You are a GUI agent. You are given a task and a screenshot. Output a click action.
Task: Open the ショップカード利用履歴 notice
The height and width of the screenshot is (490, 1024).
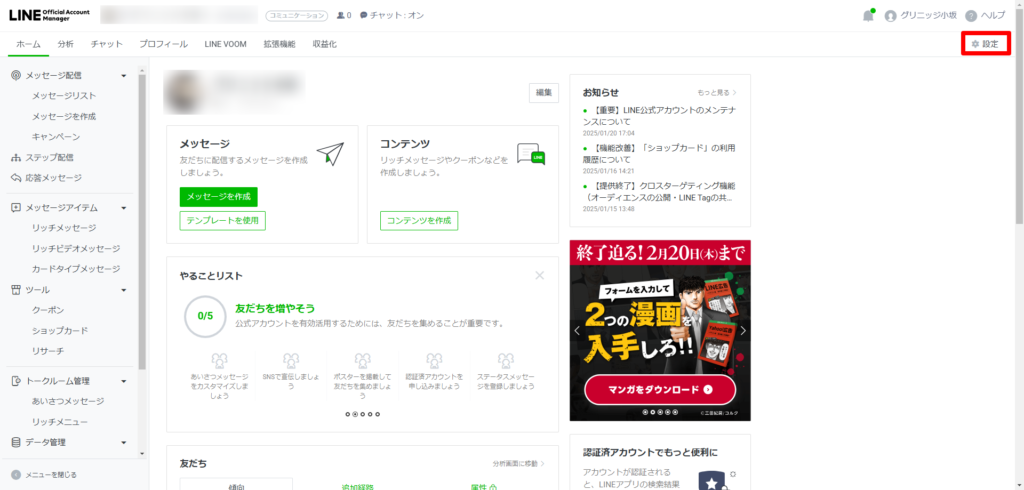[x=660, y=154]
